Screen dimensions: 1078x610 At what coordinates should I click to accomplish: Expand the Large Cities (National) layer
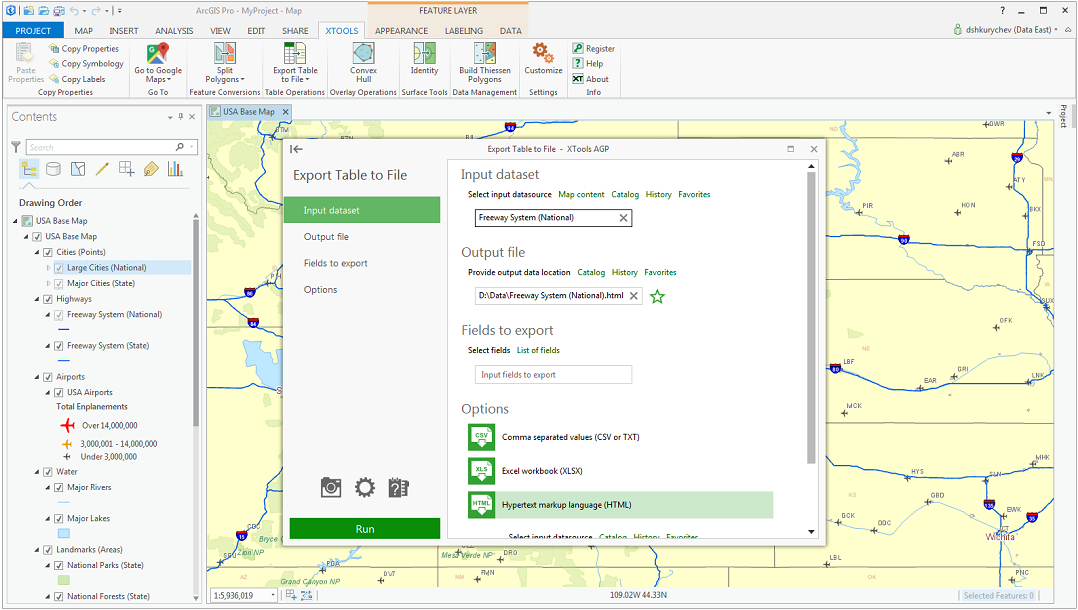click(x=48, y=268)
